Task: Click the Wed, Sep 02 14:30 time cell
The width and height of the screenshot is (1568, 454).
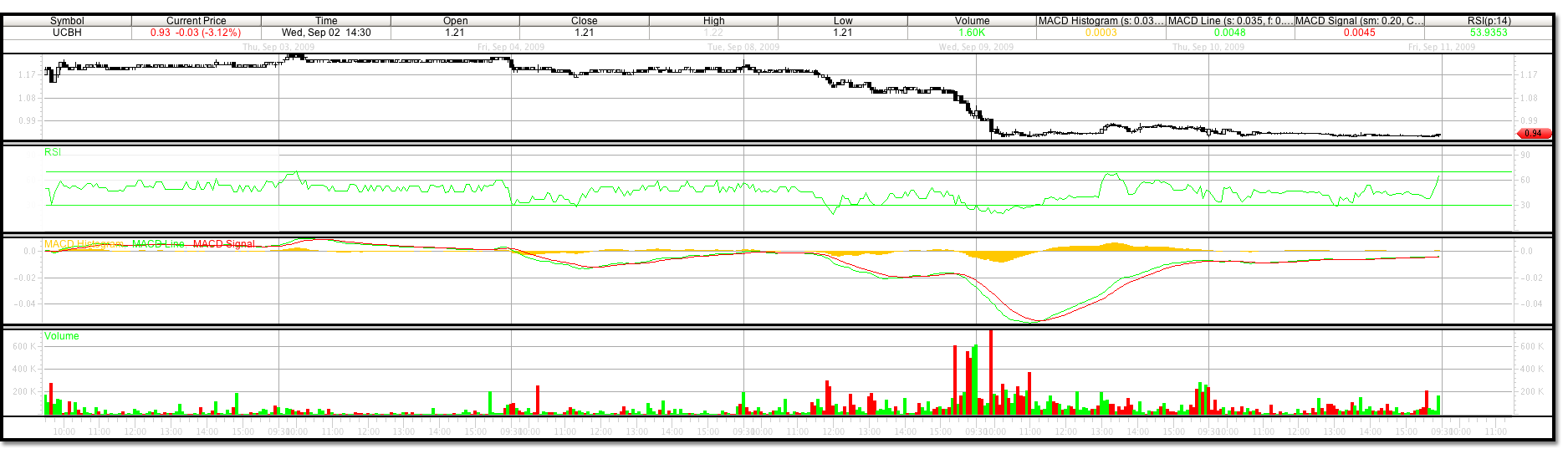Action: click(x=326, y=33)
